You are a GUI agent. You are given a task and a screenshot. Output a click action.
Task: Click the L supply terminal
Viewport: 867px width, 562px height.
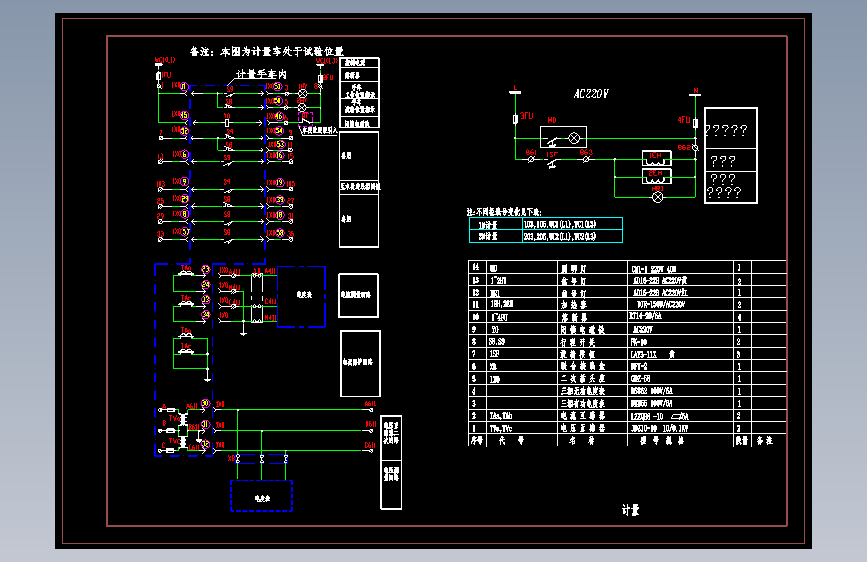[x=515, y=91]
